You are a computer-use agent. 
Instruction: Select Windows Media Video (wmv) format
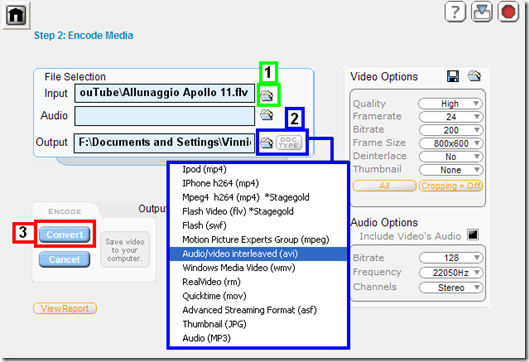point(258,268)
